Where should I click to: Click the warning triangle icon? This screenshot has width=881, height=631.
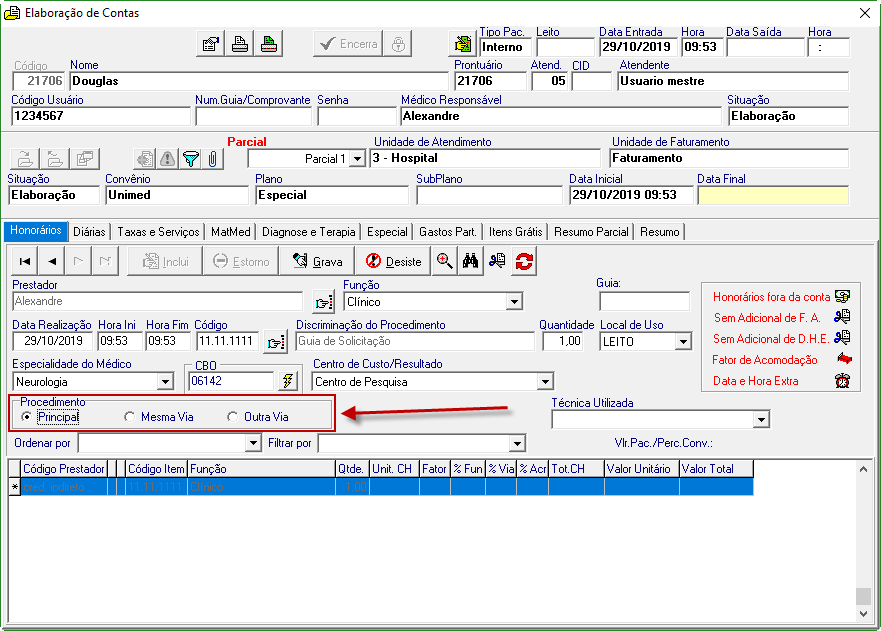click(167, 159)
